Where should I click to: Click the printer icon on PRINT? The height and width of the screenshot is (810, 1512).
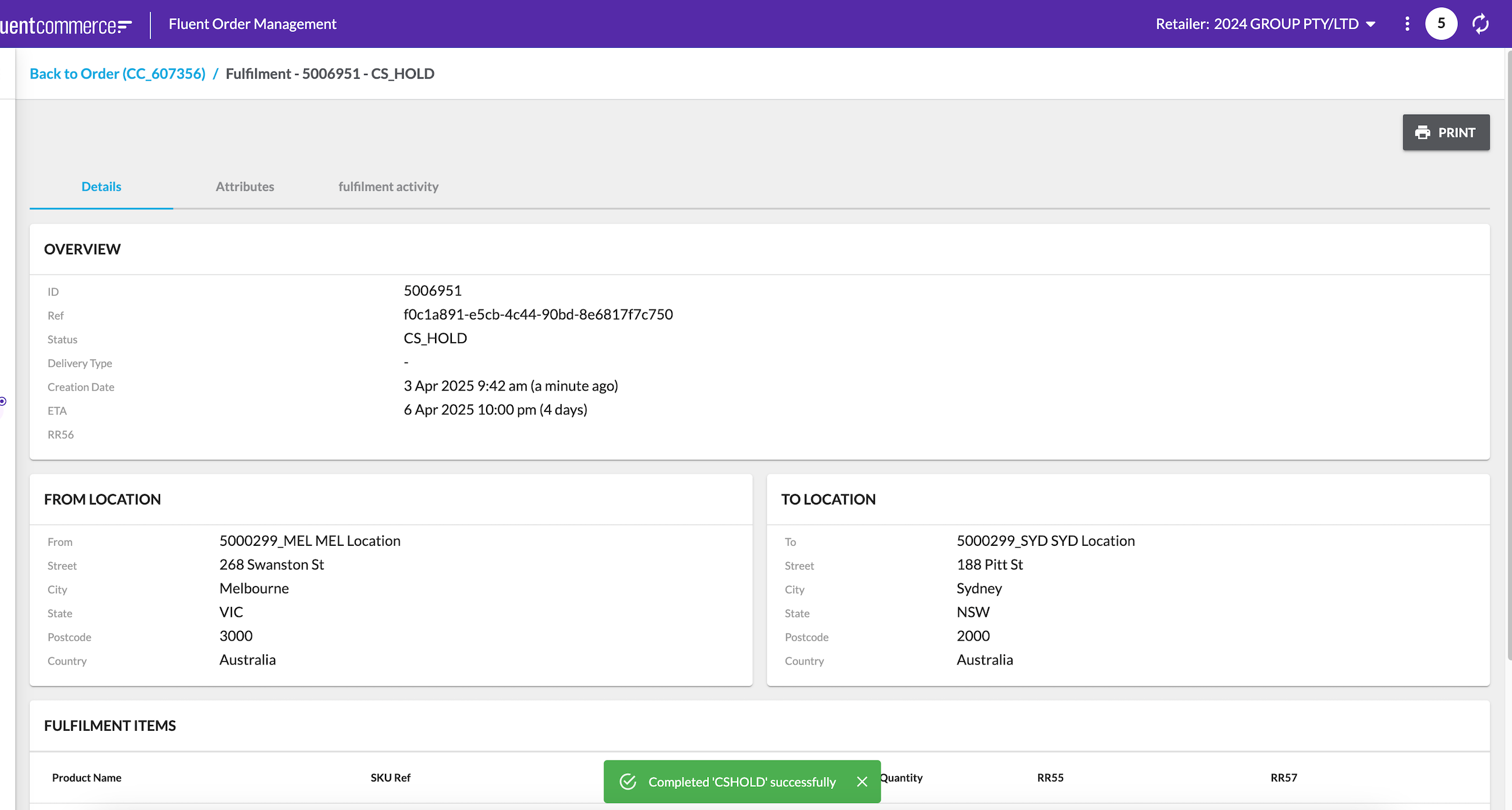[x=1422, y=133]
